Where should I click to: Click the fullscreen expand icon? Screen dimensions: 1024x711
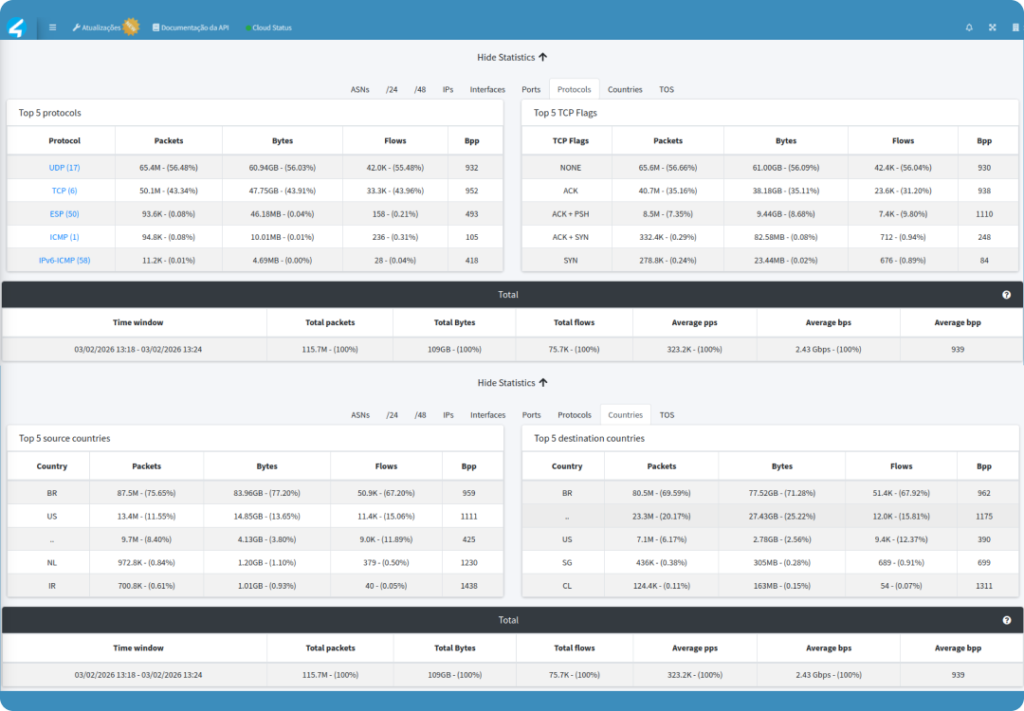[x=992, y=28]
